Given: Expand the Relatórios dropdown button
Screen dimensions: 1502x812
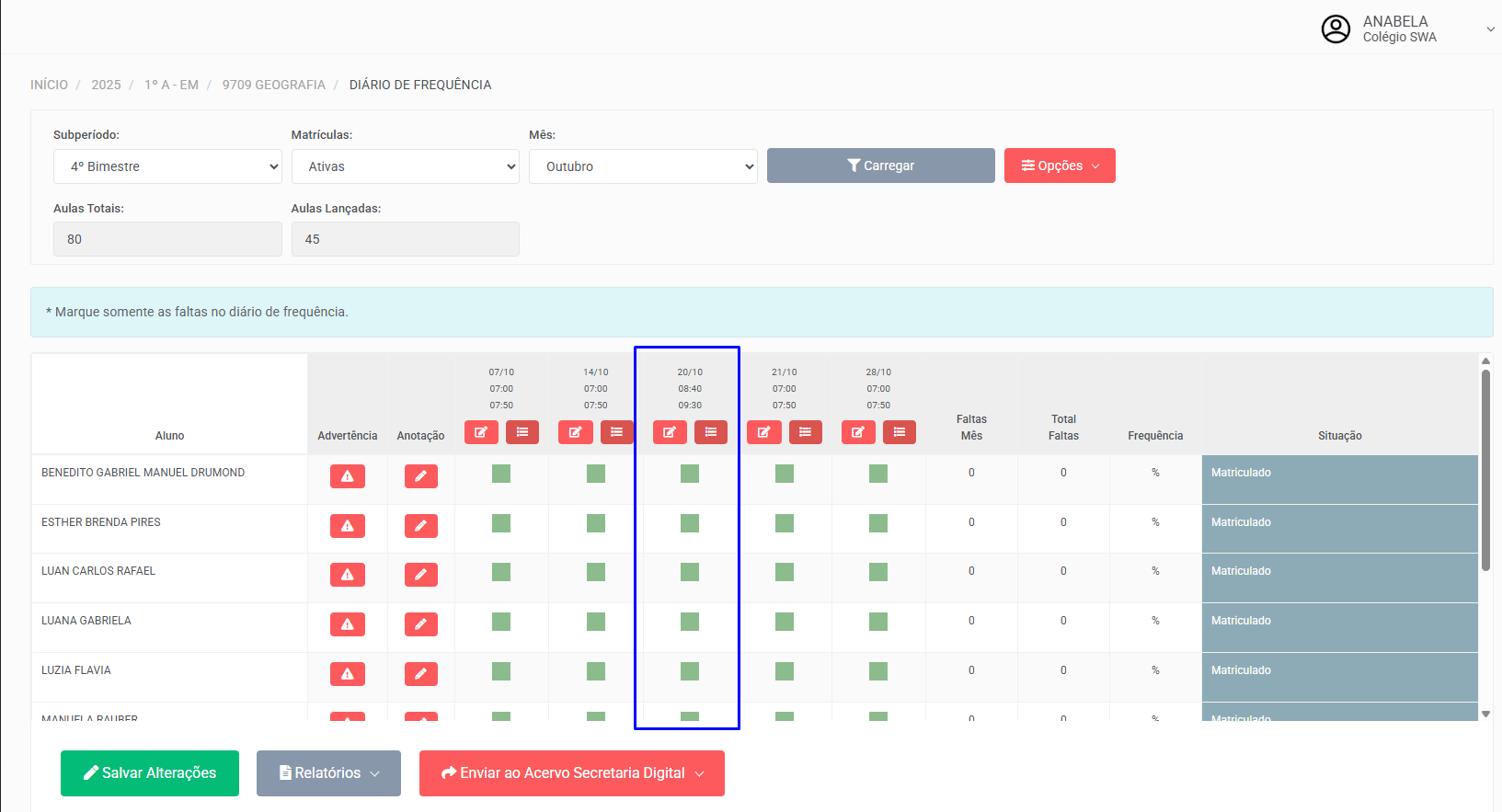Looking at the screenshot, I should point(328,773).
